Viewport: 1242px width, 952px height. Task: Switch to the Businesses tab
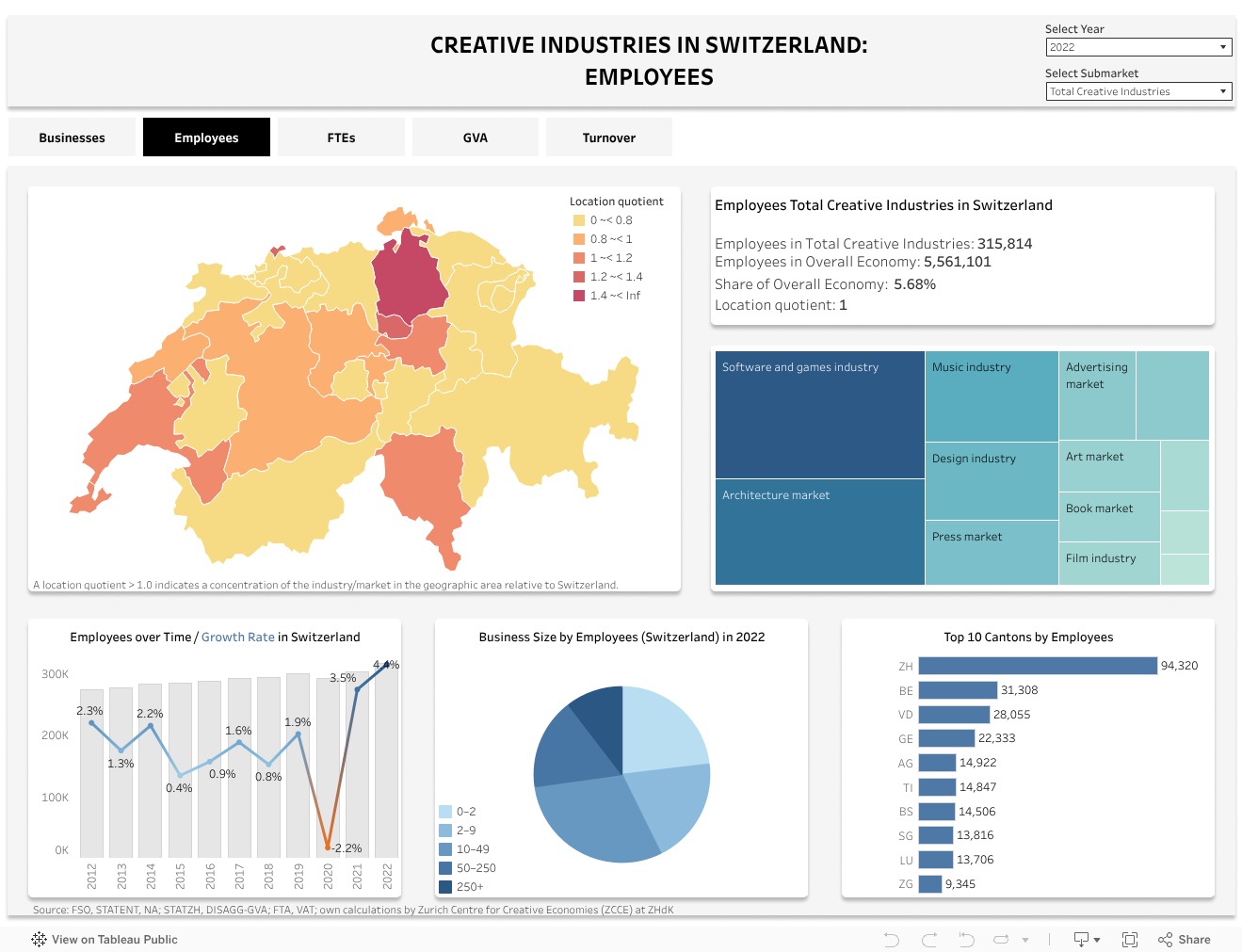(73, 137)
